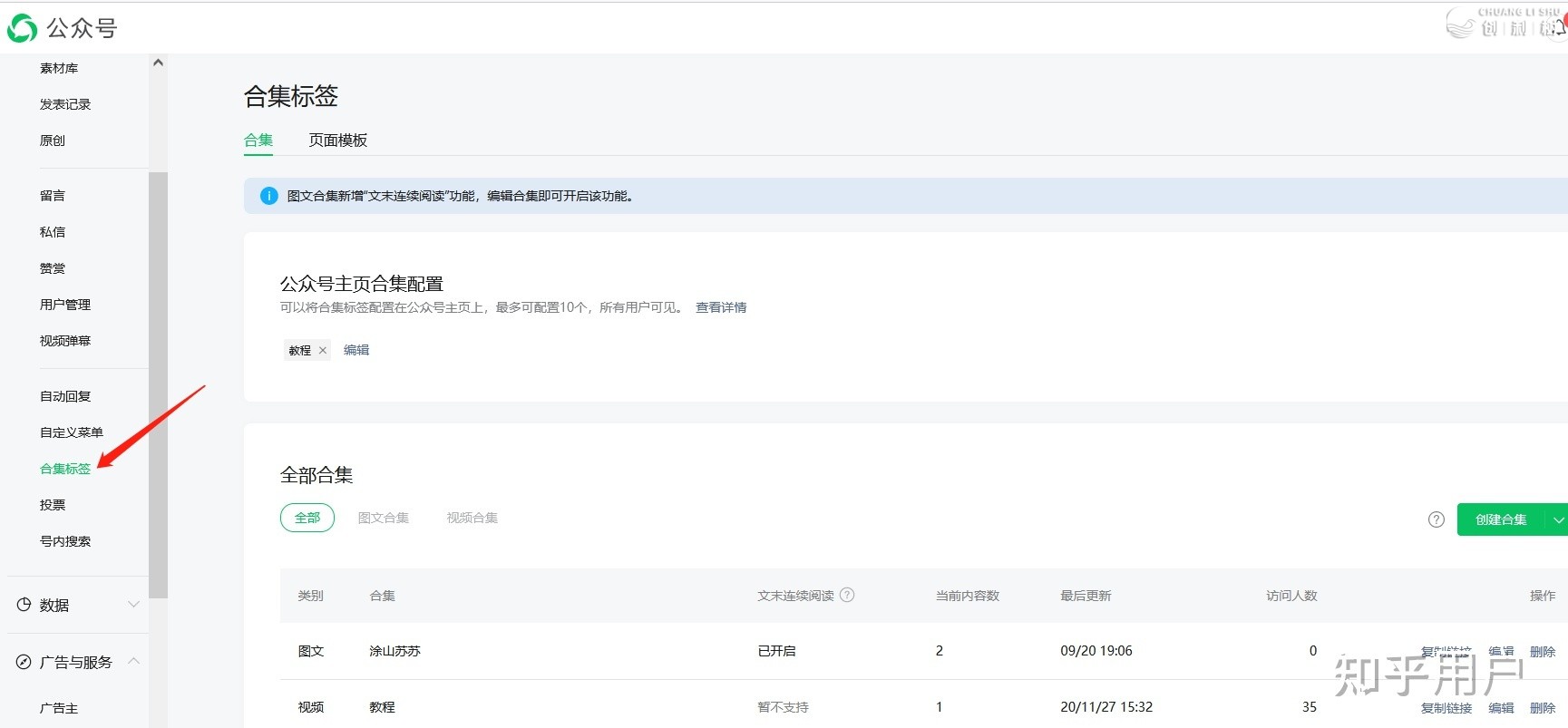Click the 广告与服务 compass icon in sidebar
The width and height of the screenshot is (1568, 728).
point(24,662)
